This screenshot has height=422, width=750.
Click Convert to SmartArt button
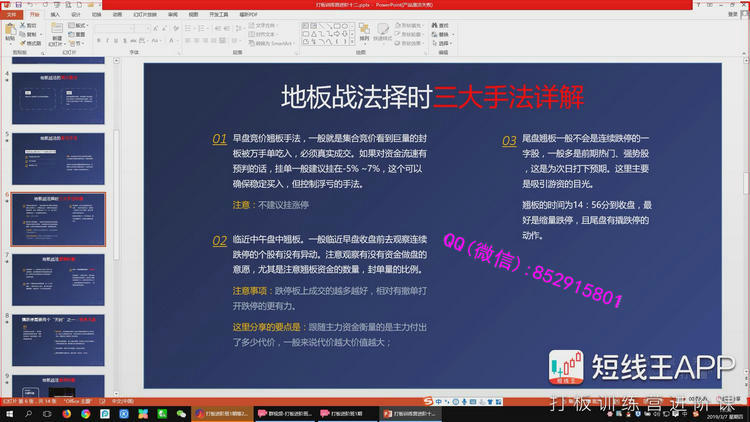pyautogui.click(x=272, y=43)
